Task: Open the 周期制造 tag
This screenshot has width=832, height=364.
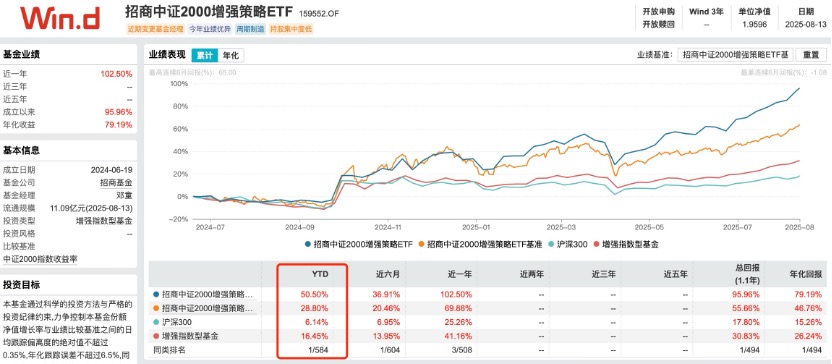Action: [251, 29]
